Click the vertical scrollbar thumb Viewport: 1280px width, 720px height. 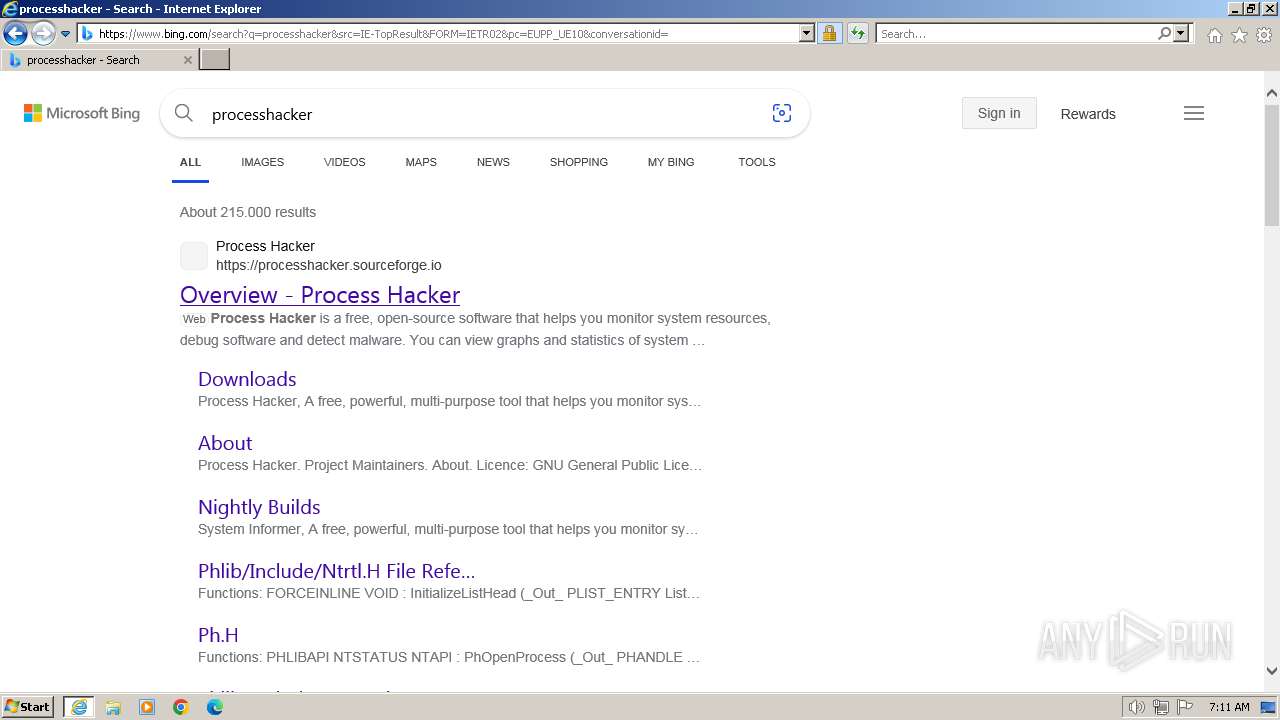(1272, 164)
